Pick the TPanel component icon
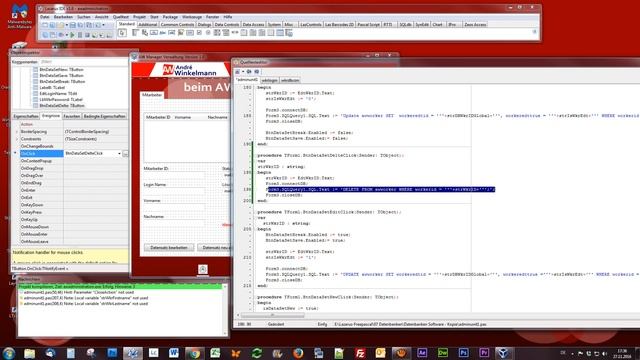The image size is (640, 360). (x=271, y=33)
